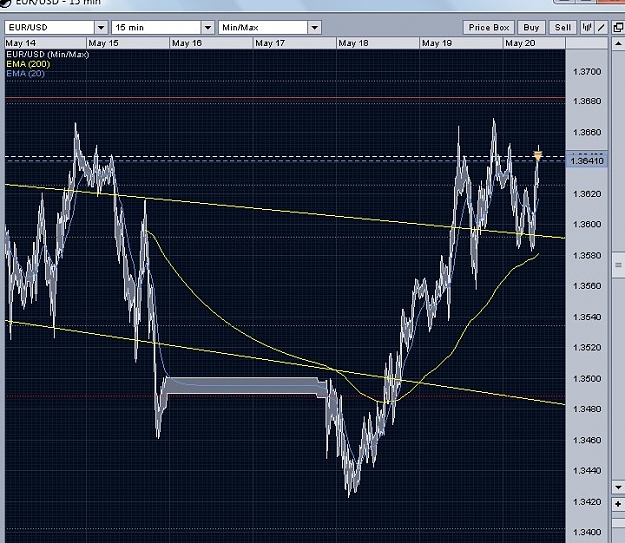
Task: Open the Price Box
Action: click(489, 27)
